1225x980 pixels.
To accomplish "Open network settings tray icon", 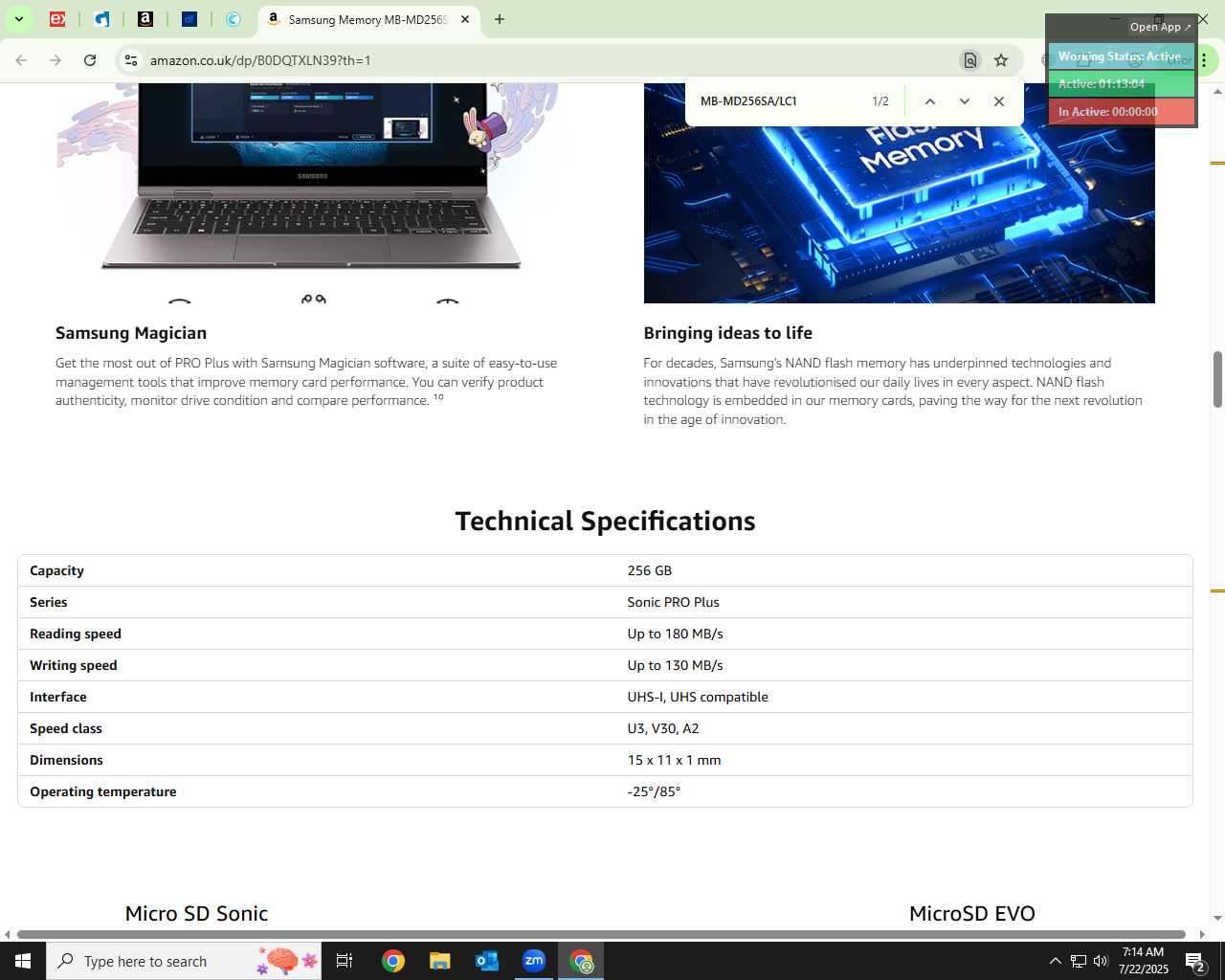I will coord(1078,961).
